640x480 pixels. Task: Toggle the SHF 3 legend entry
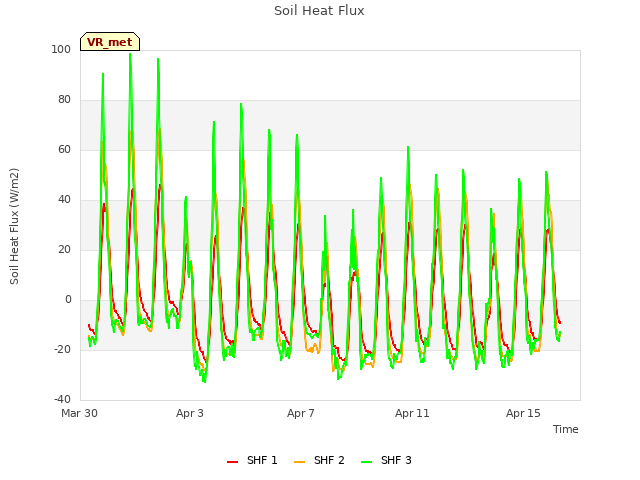(386, 461)
